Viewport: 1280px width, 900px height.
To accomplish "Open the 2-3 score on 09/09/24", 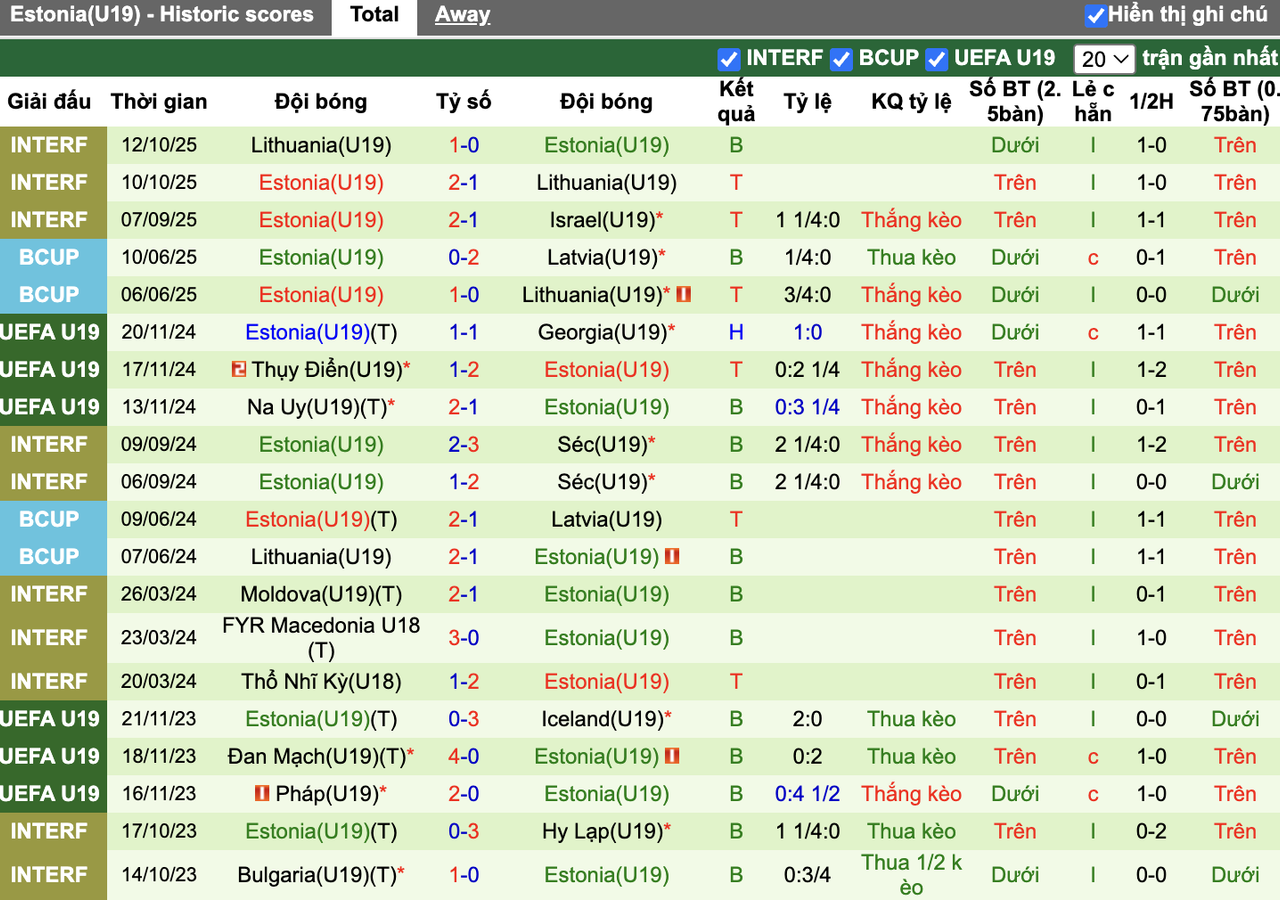I will pyautogui.click(x=464, y=445).
